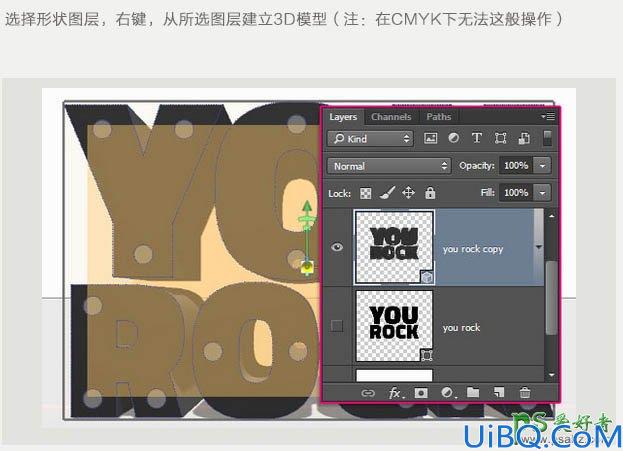623x451 pixels.
Task: Lock position move icon
Action: (408, 193)
